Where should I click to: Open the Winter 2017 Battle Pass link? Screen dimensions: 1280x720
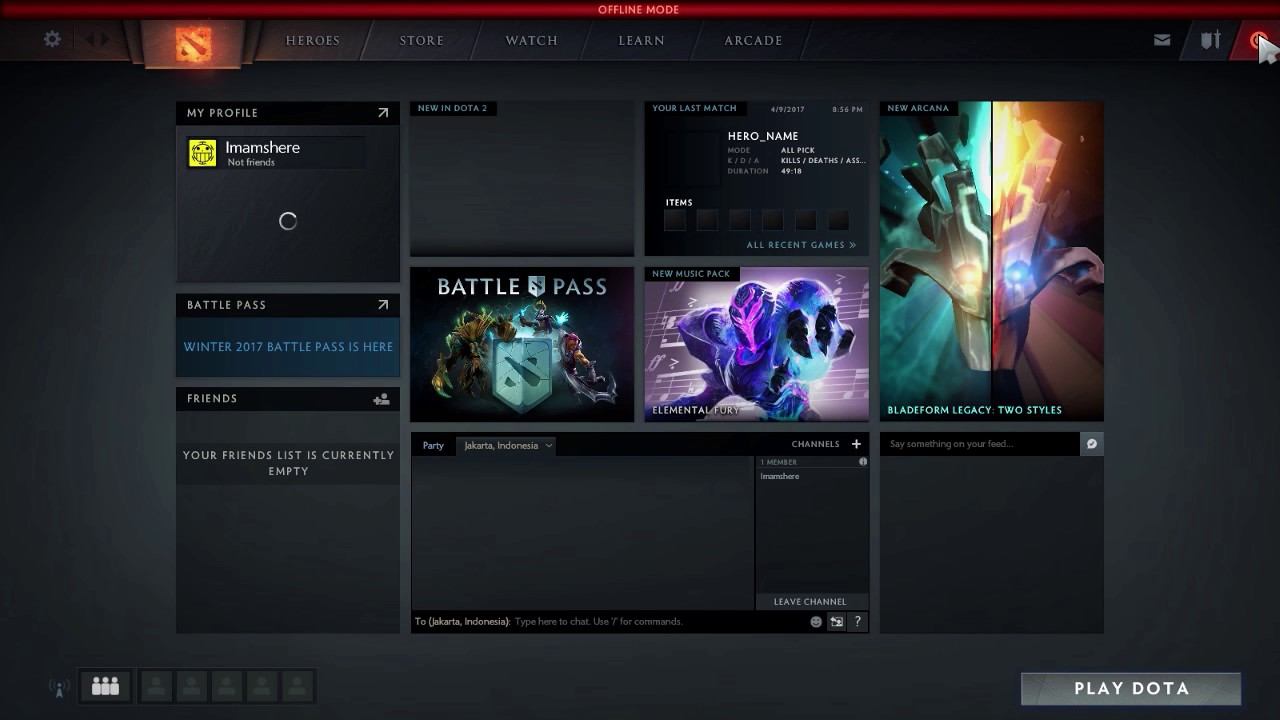pos(288,347)
